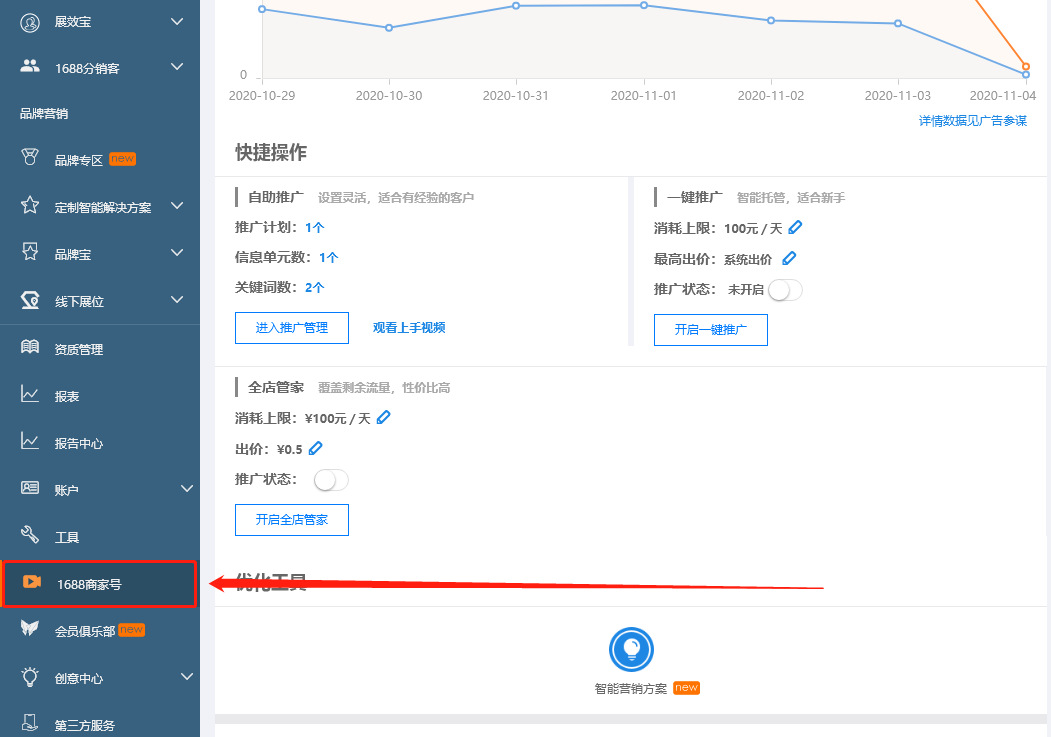Edit 全店管家 消耗上限 pencil icon
The image size is (1051, 737).
tap(384, 418)
